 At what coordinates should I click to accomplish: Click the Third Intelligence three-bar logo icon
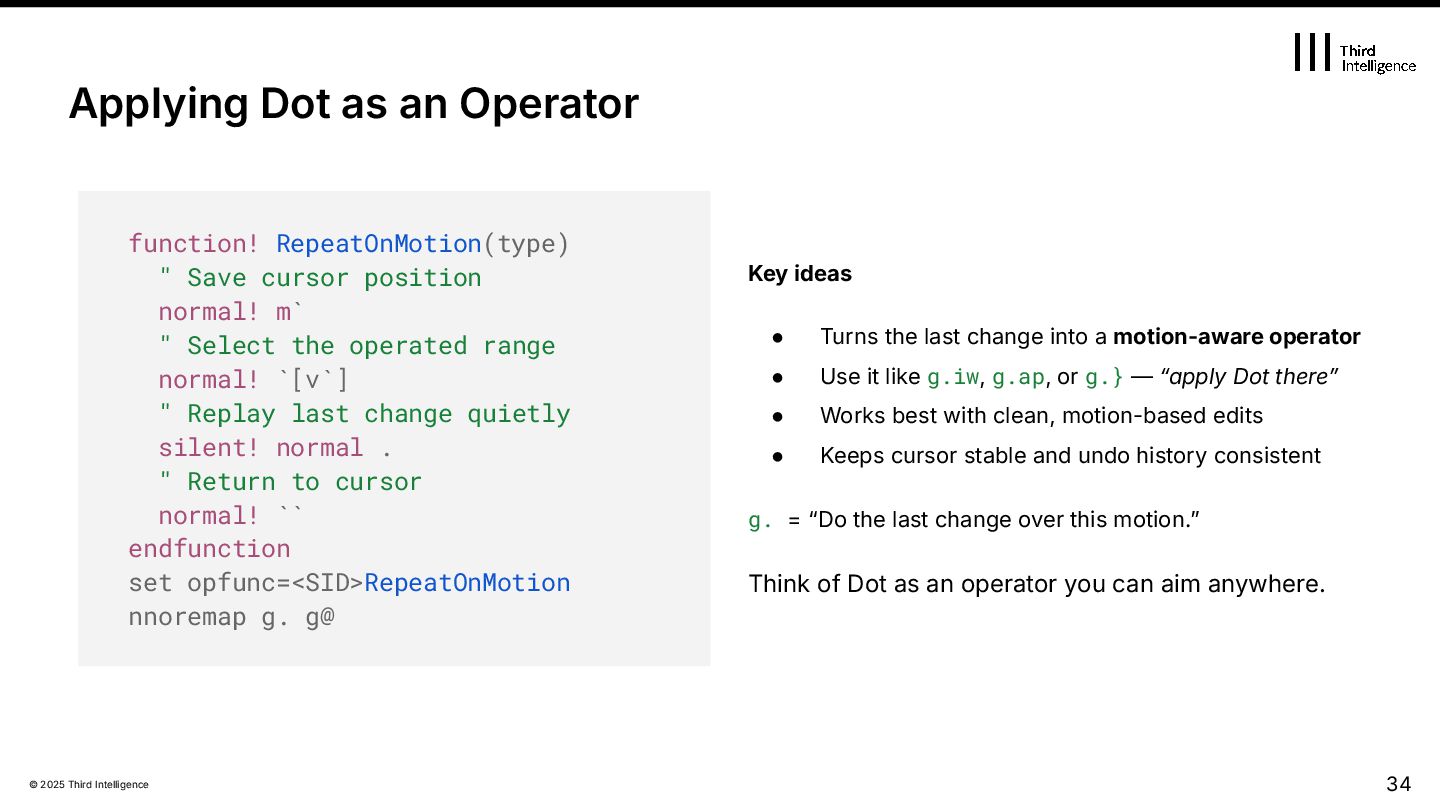click(1312, 52)
